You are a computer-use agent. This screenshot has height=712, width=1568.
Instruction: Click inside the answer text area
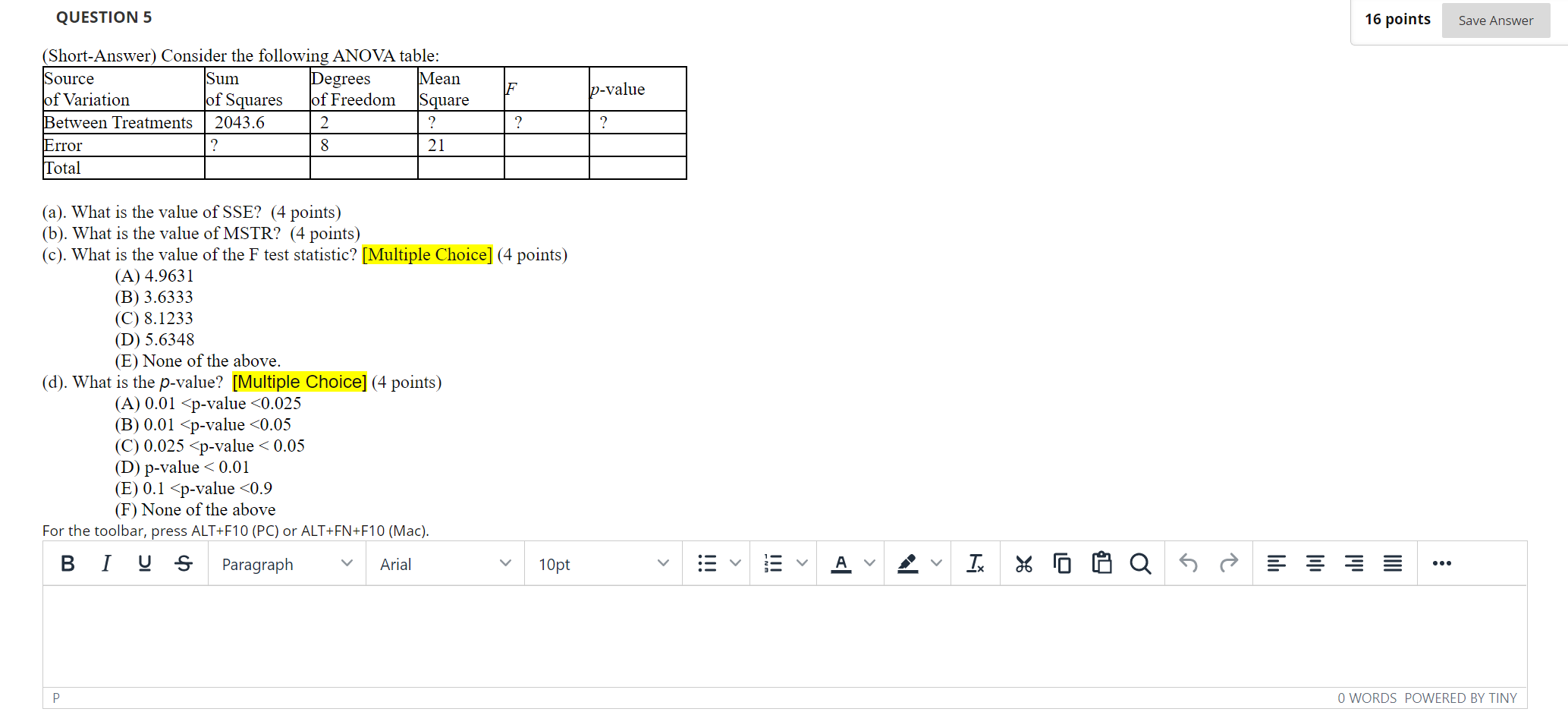click(784, 636)
